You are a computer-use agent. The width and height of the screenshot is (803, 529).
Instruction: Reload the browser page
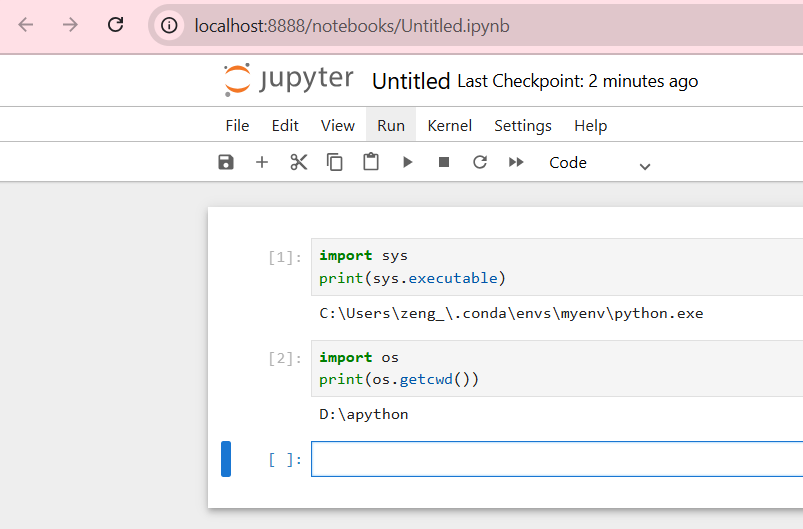[x=115, y=25]
